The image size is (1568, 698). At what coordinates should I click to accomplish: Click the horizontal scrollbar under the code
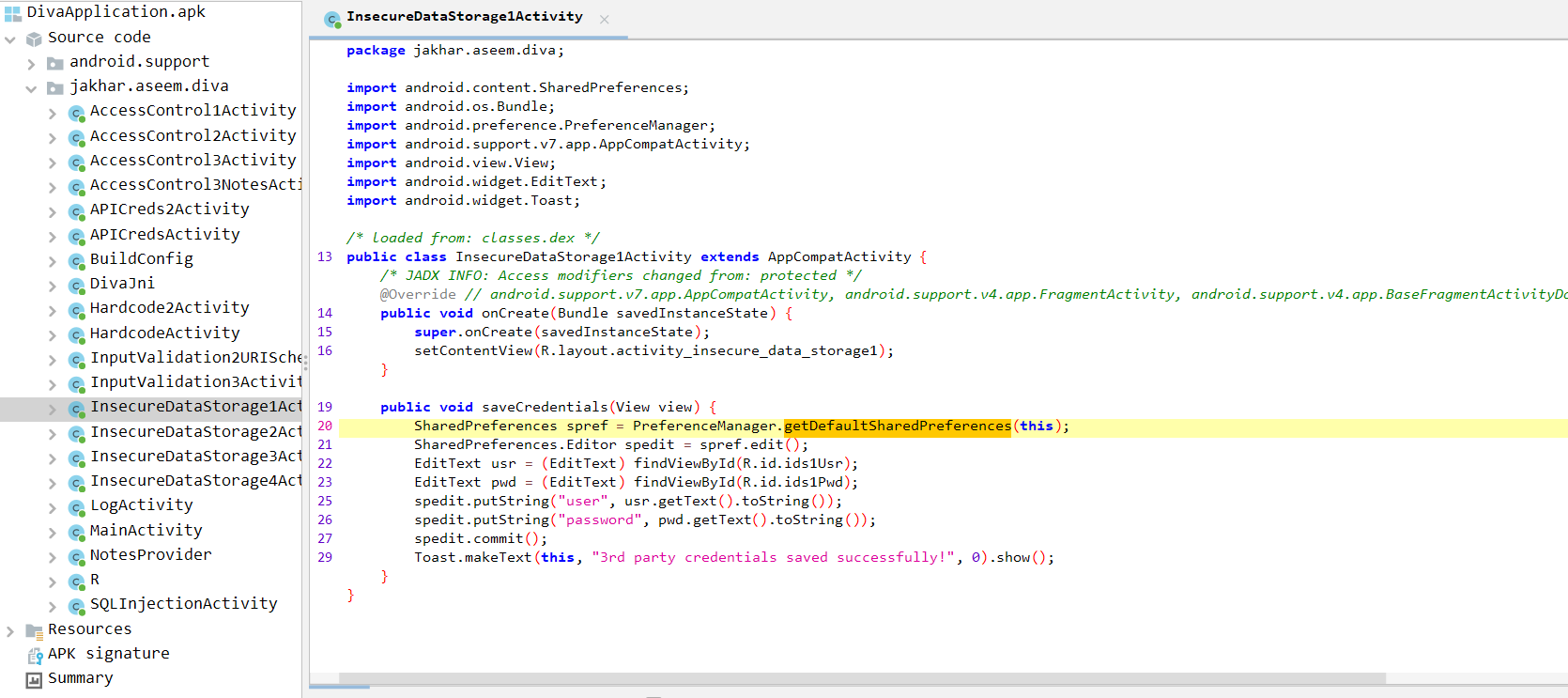pos(861,678)
